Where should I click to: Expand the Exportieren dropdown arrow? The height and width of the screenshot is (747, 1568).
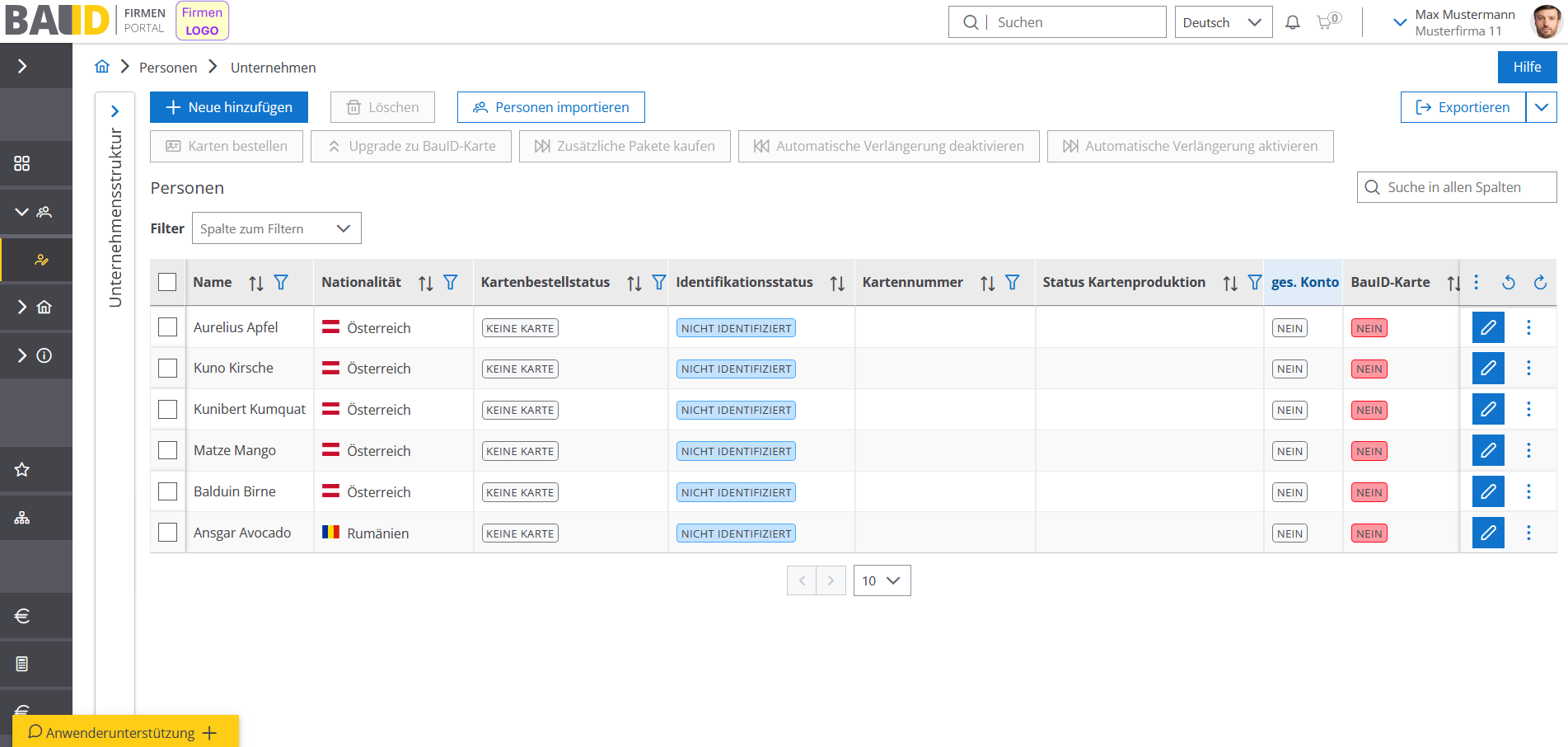click(1541, 107)
